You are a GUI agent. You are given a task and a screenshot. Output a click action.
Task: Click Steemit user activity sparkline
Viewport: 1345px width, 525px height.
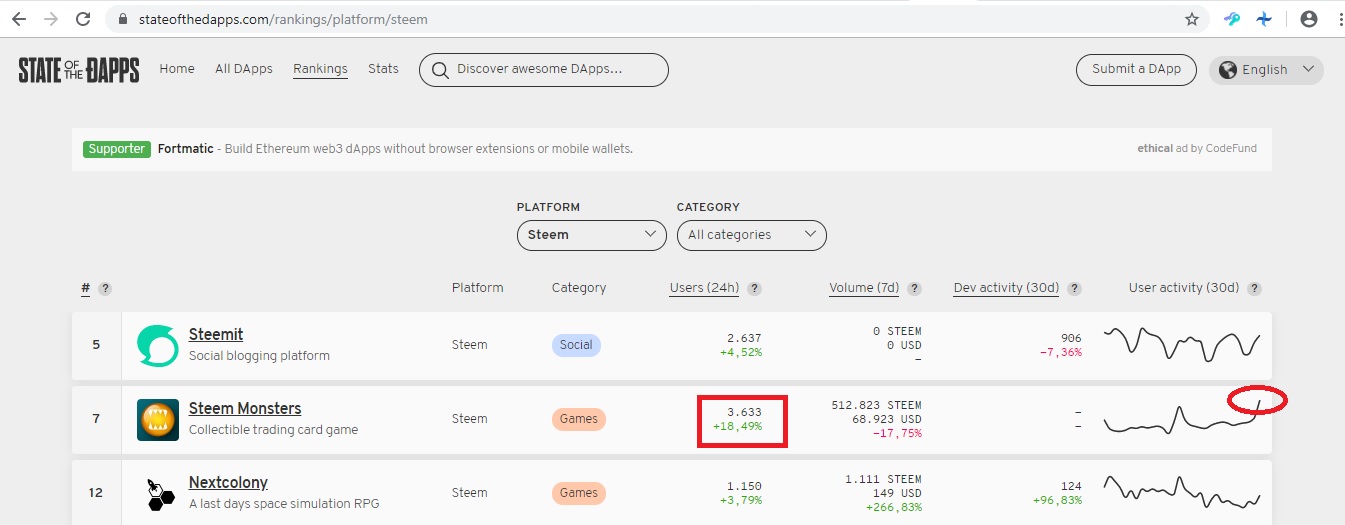[1181, 343]
